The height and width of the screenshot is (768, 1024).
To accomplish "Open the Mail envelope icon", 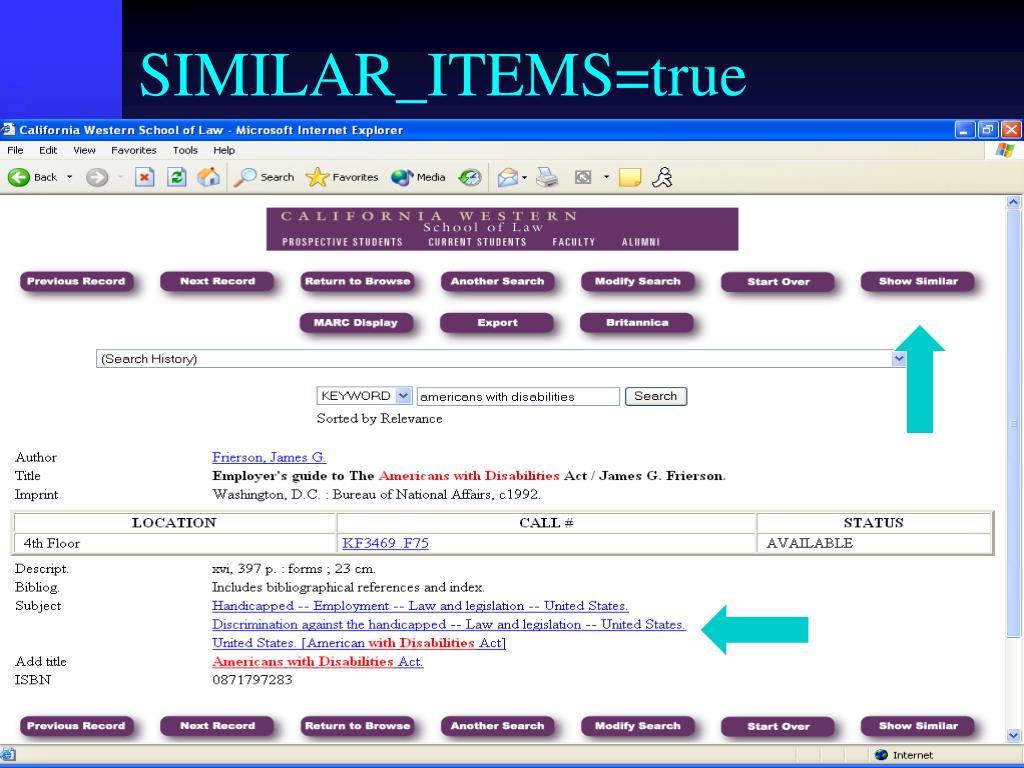I will [x=507, y=177].
